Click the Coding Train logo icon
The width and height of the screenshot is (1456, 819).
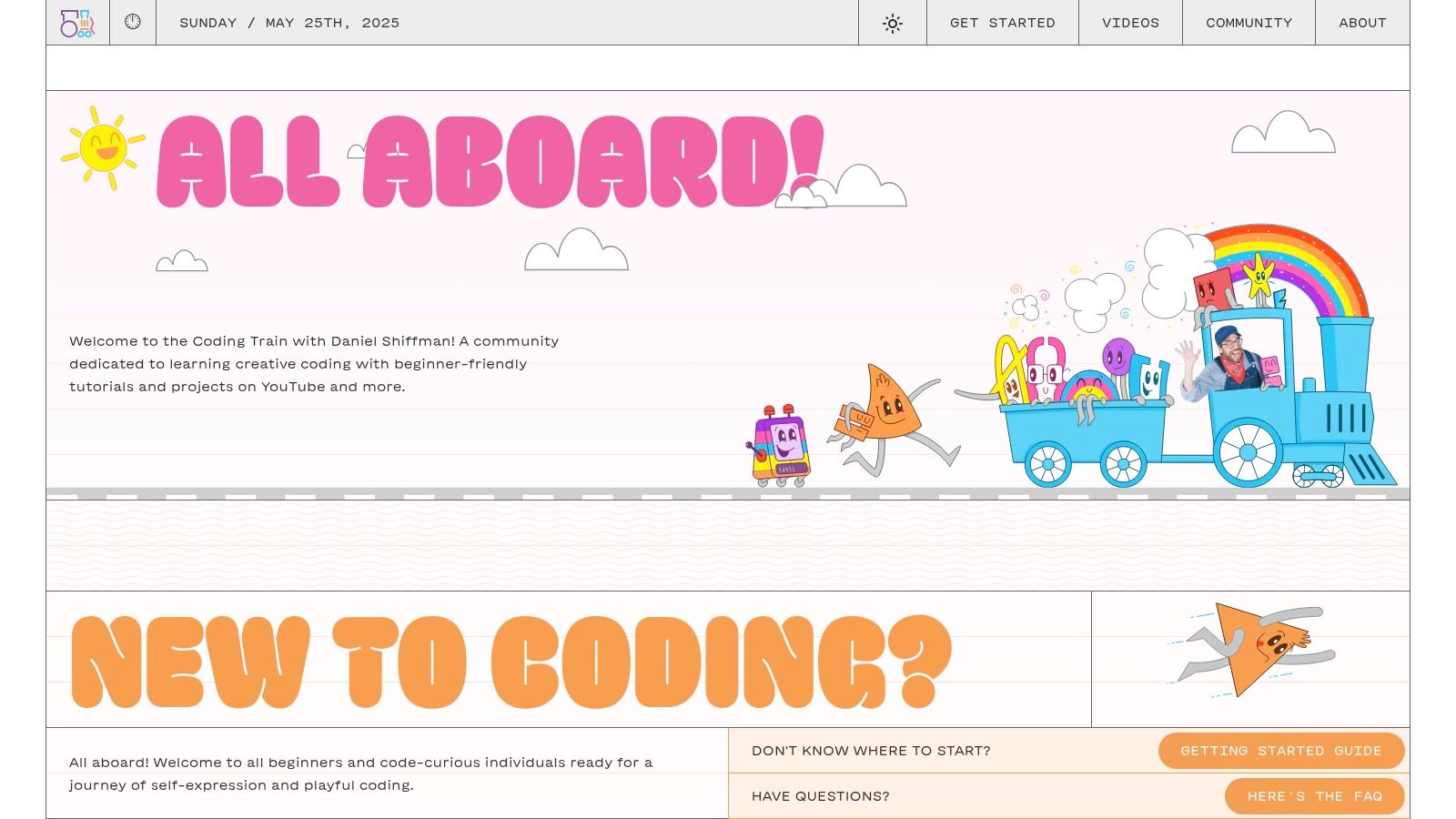[x=77, y=23]
